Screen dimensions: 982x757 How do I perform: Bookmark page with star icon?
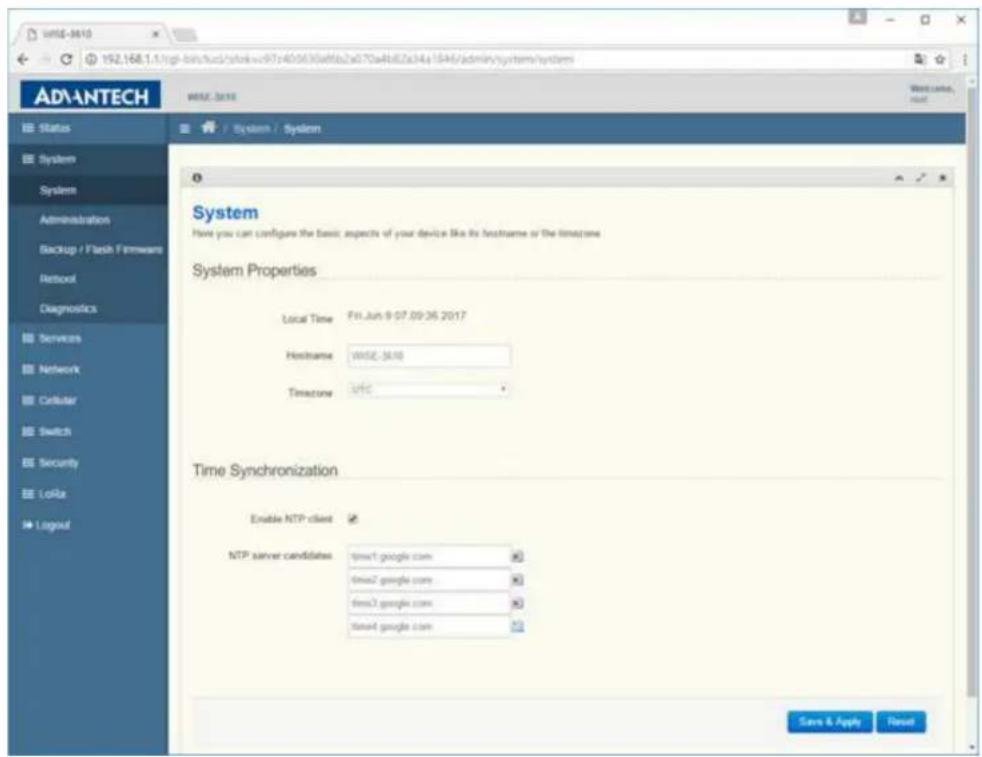(x=939, y=59)
